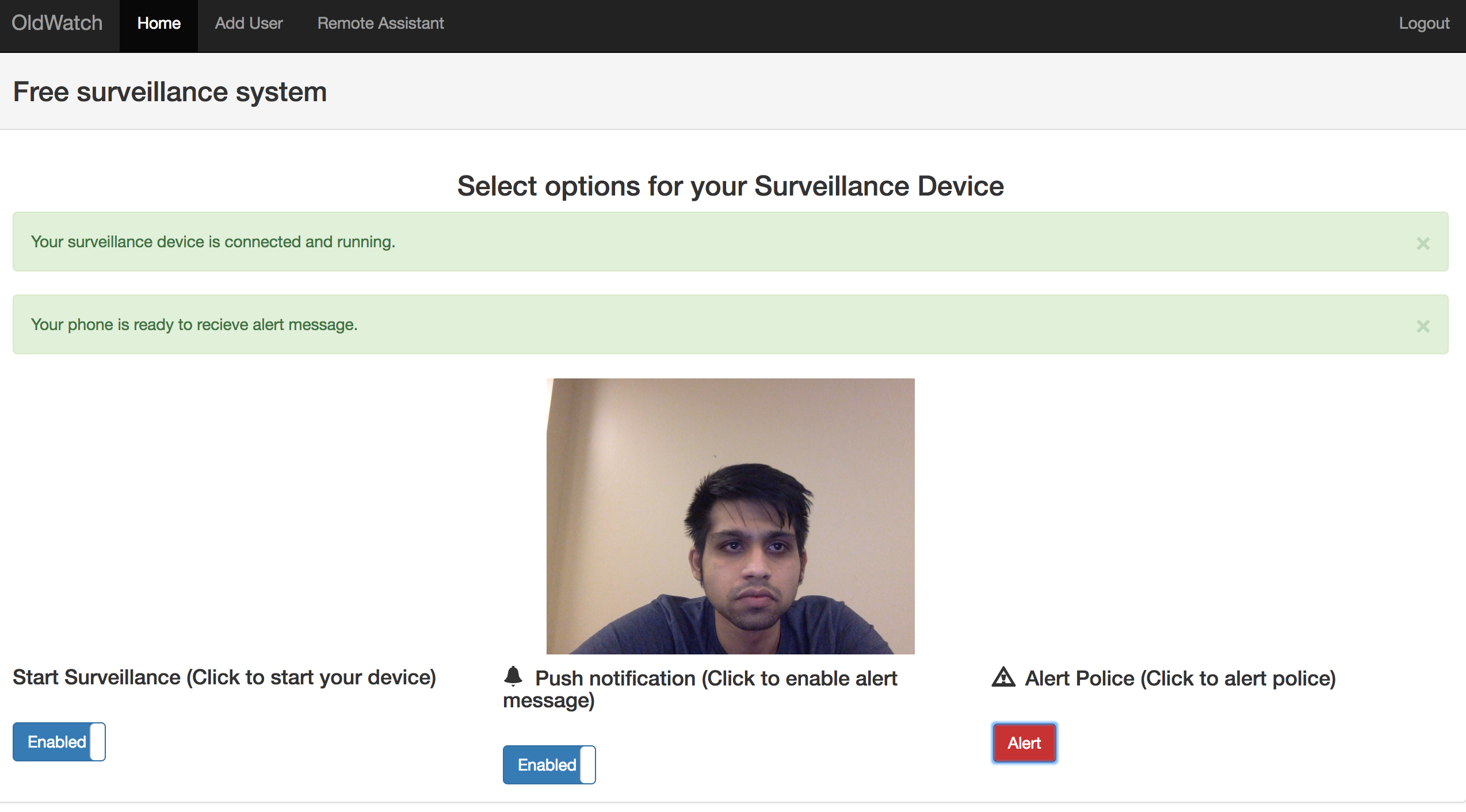The height and width of the screenshot is (812, 1466).
Task: Log out using the Logout link
Action: pyautogui.click(x=1424, y=24)
